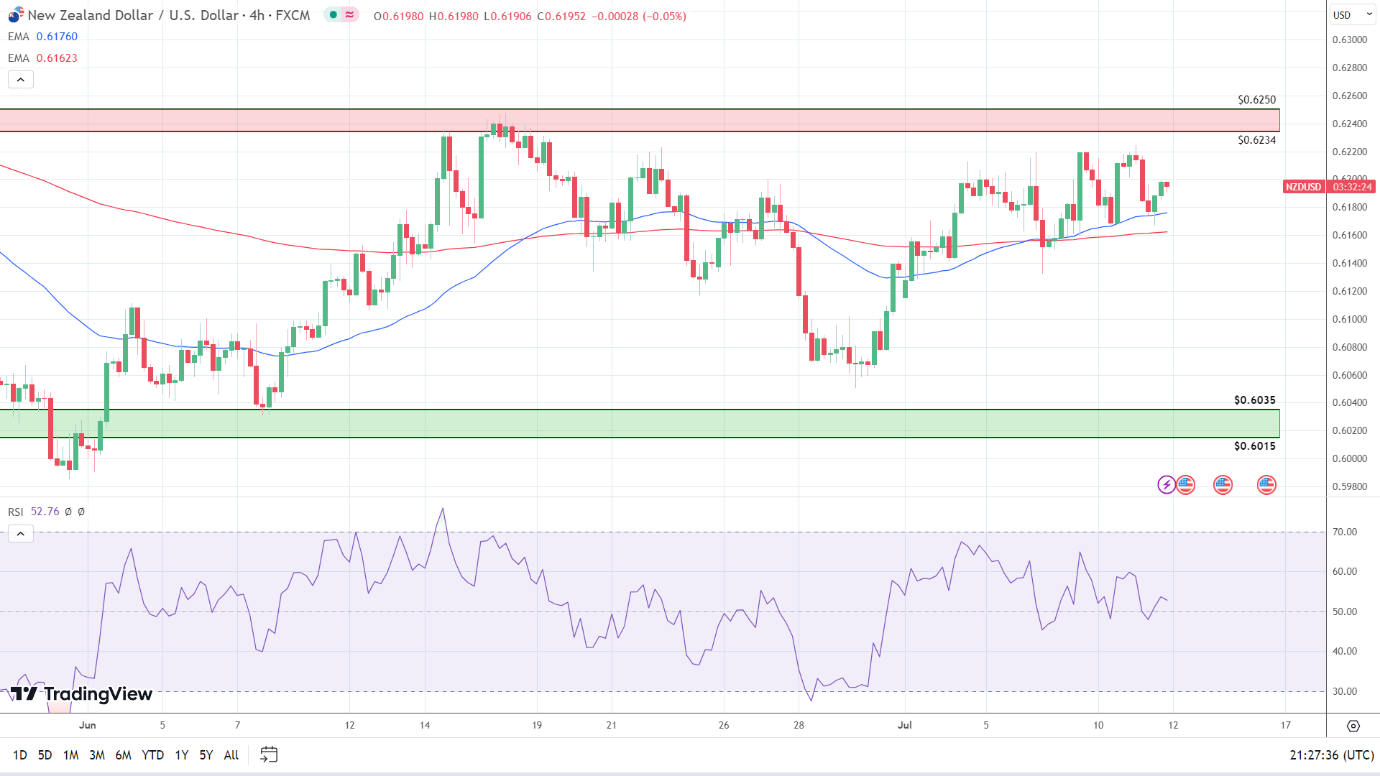The height and width of the screenshot is (776, 1380).
Task: Click the middle US flag event icon
Action: pyautogui.click(x=1223, y=485)
